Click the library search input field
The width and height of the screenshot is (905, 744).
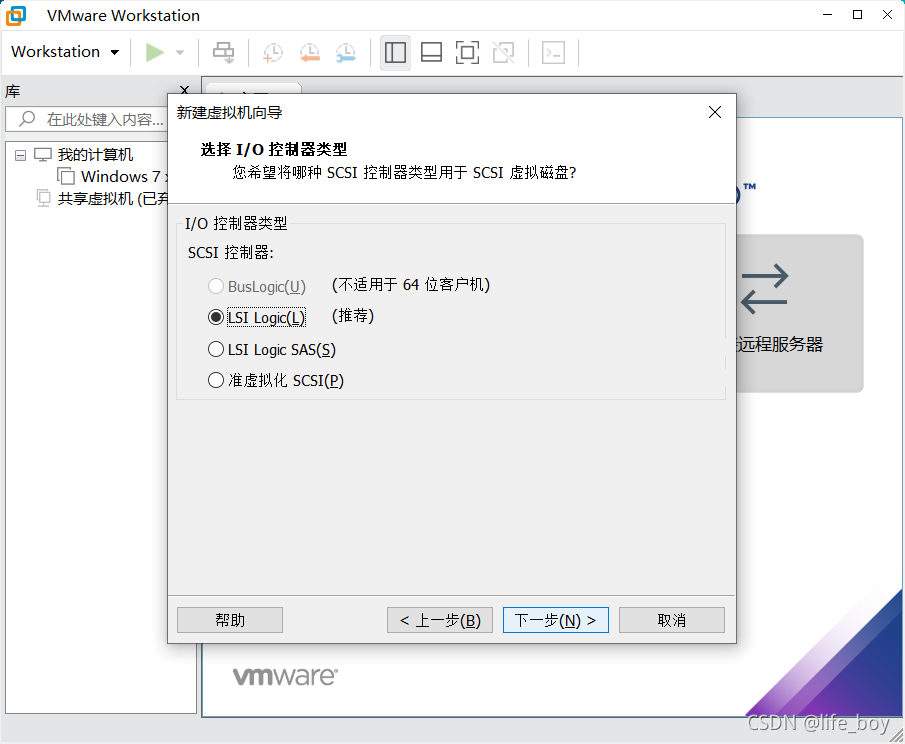[x=87, y=119]
